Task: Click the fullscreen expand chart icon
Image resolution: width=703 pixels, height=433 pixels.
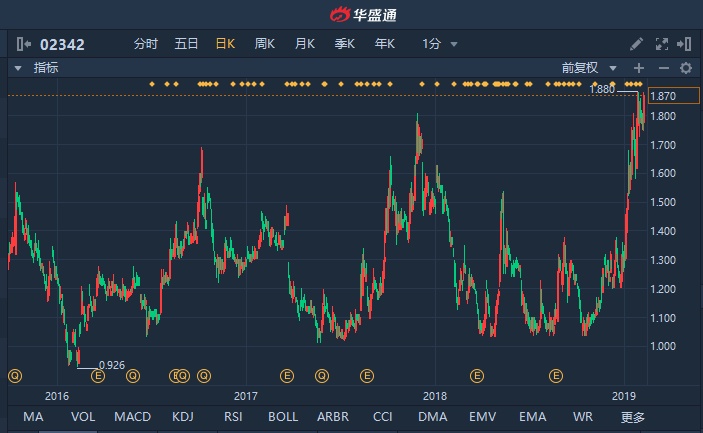Action: click(x=661, y=44)
